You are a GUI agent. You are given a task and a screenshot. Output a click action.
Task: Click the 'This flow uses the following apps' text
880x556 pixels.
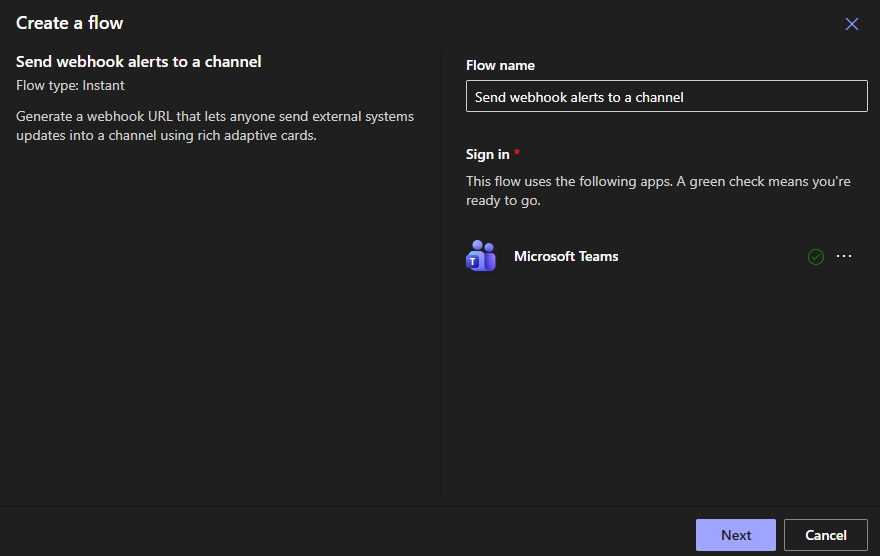[600, 182]
